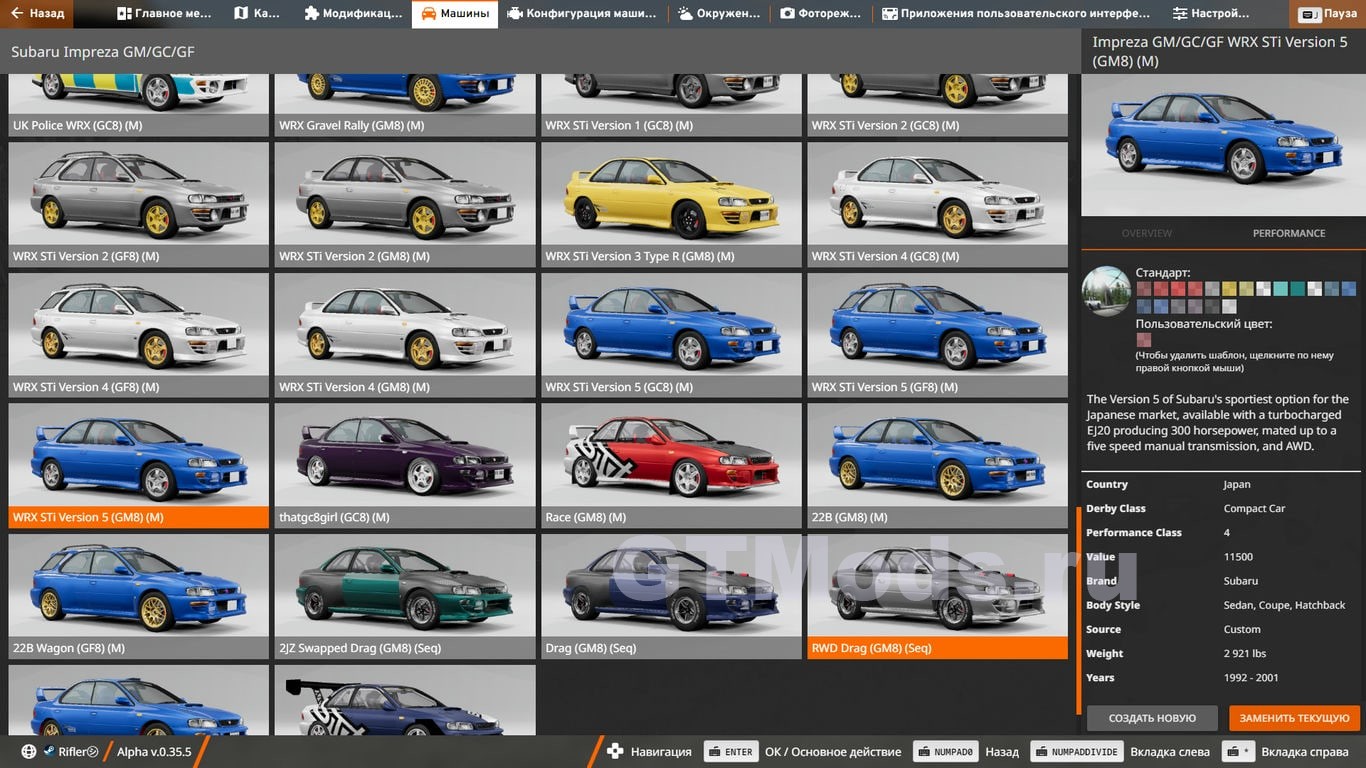Select WRX Gravel Rally (GM8) card
Image resolution: width=1366 pixels, height=768 pixels.
point(405,105)
